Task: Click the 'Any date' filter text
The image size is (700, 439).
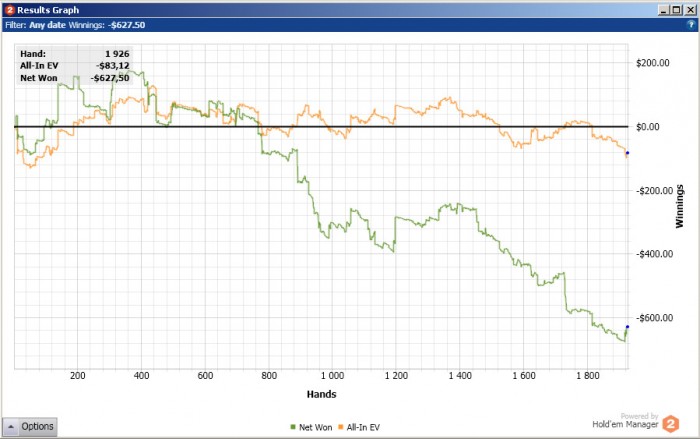Action: click(x=47, y=25)
